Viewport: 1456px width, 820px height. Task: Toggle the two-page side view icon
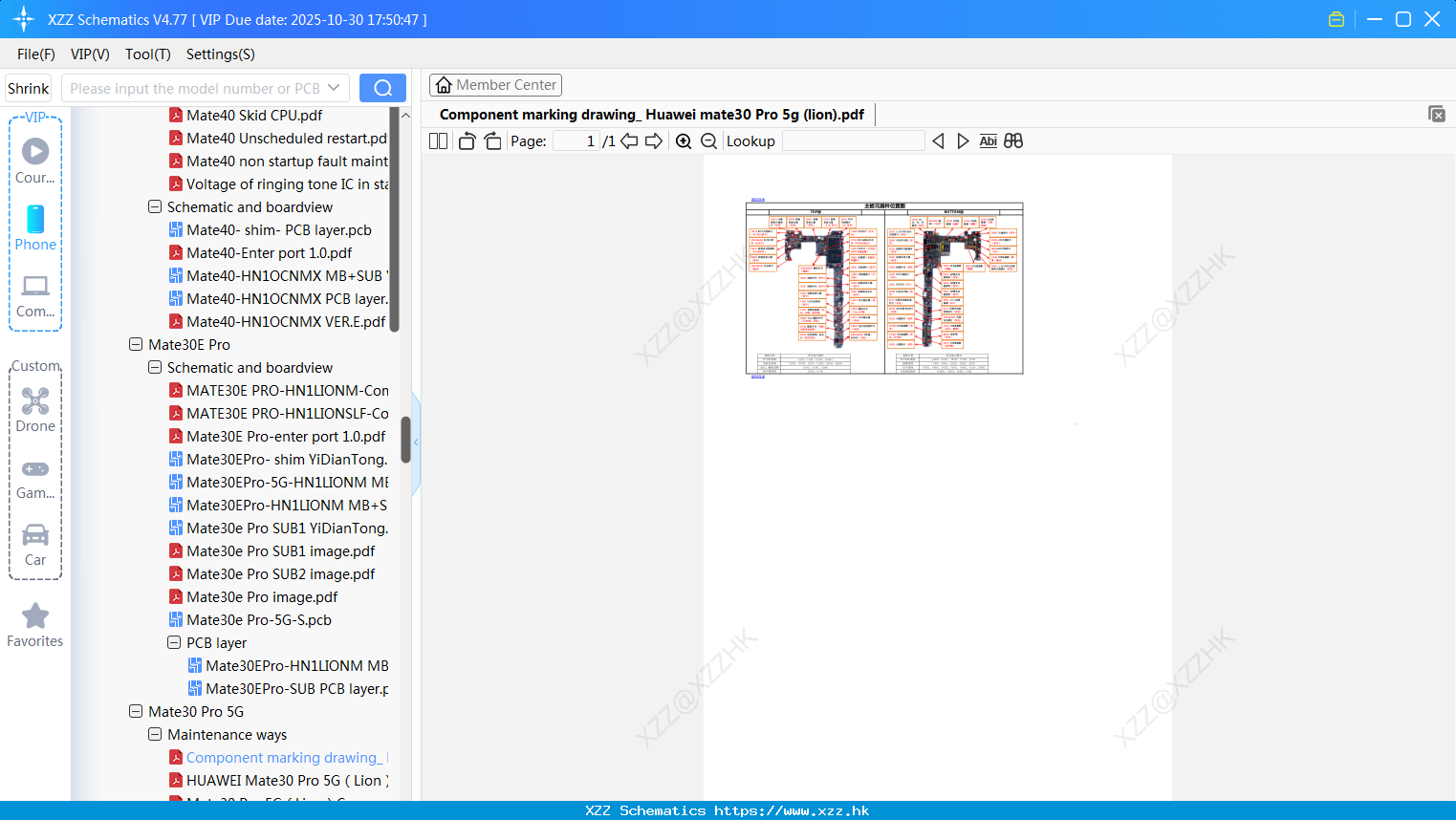(438, 140)
